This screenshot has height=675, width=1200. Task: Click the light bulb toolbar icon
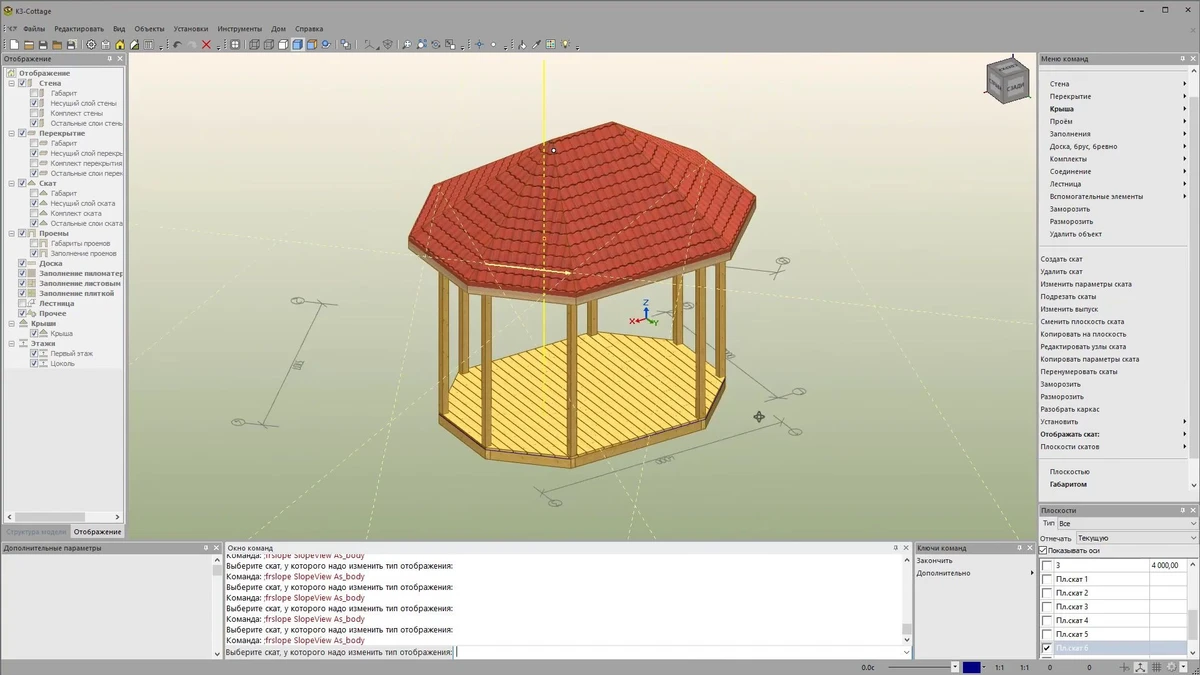[x=565, y=45]
